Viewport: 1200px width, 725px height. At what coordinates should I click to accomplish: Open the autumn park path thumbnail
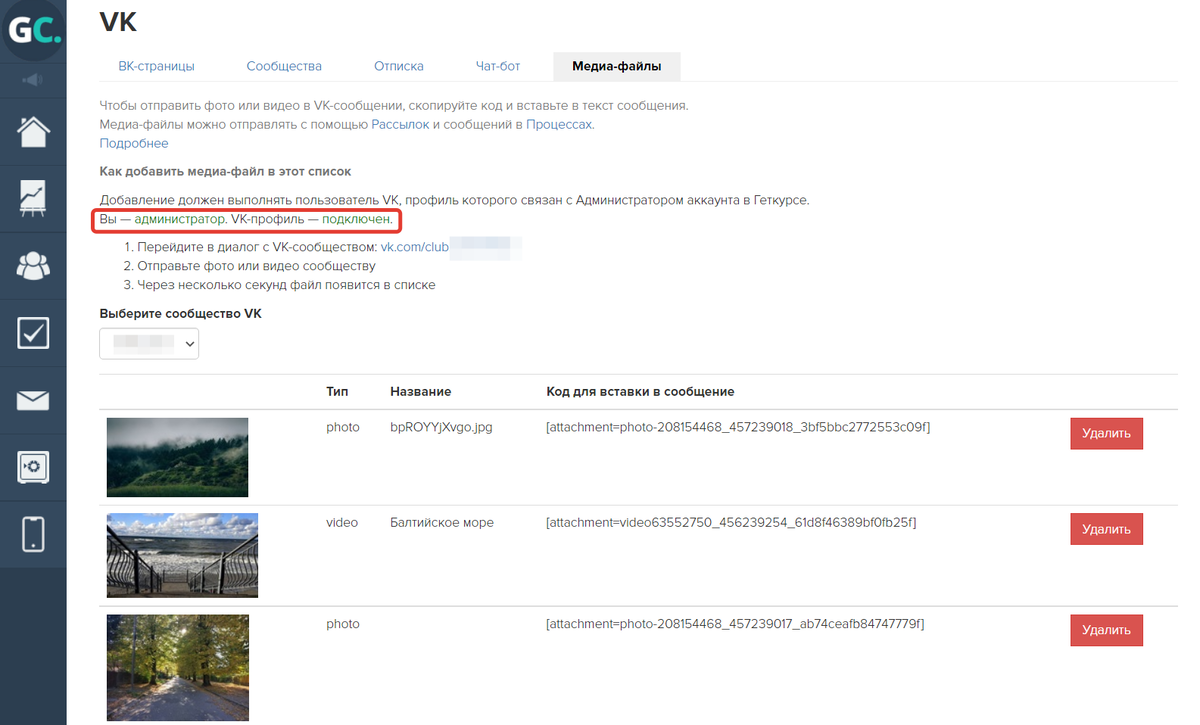click(x=178, y=668)
